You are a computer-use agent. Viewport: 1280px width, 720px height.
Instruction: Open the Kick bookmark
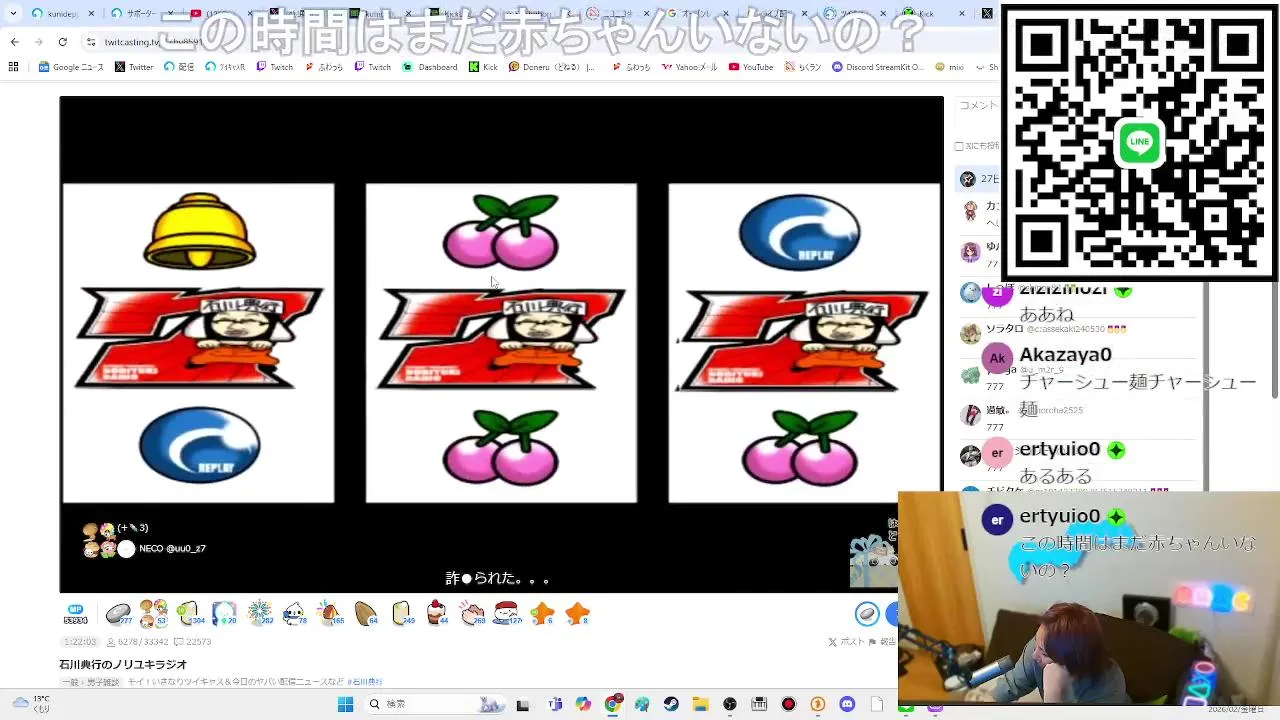(483, 67)
